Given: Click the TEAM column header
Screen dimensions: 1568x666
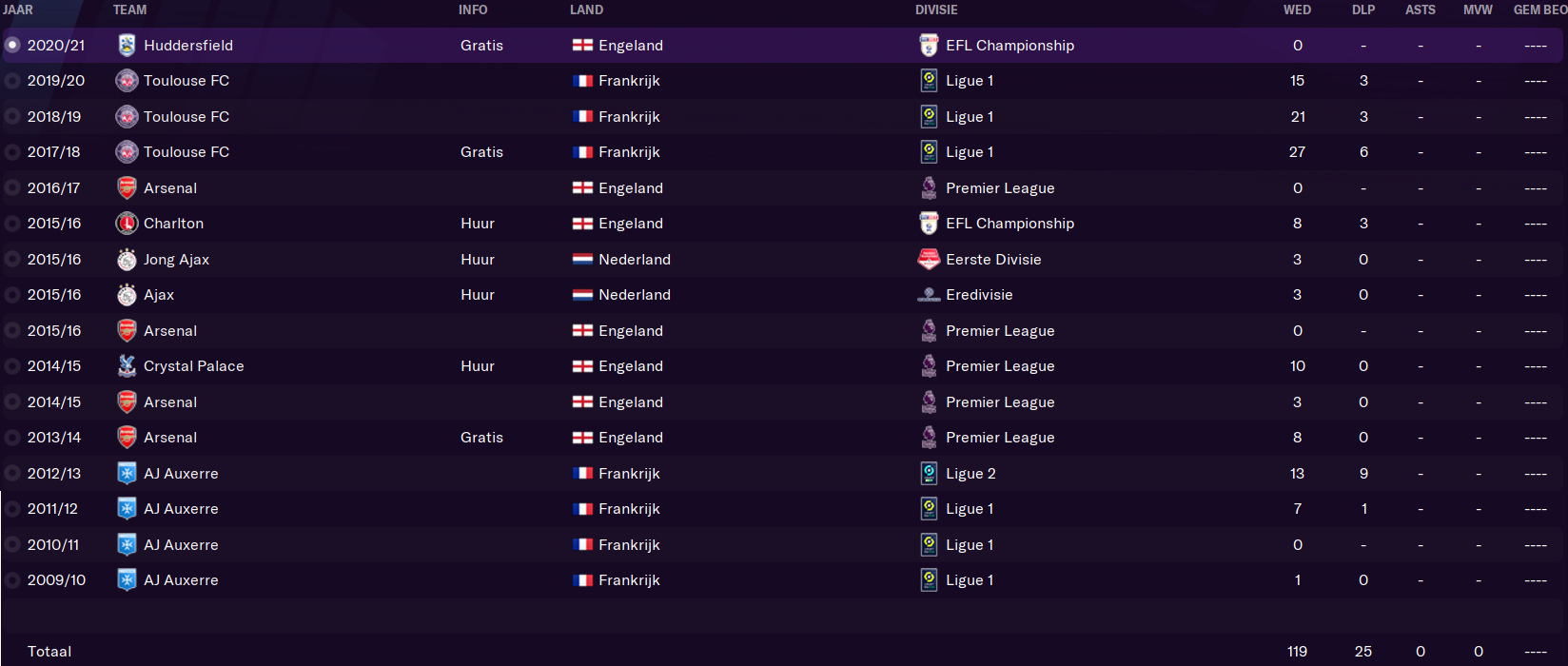Looking at the screenshot, I should [129, 10].
